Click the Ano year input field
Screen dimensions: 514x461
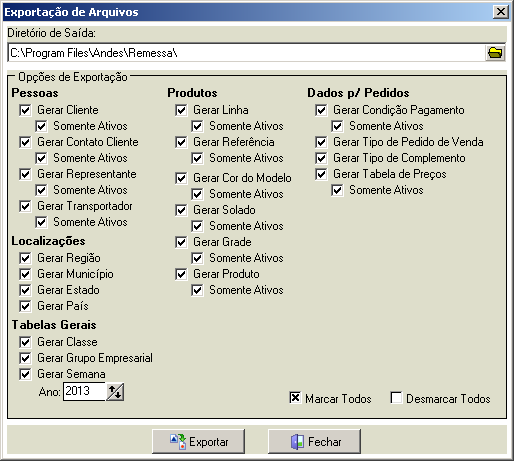tap(85, 391)
